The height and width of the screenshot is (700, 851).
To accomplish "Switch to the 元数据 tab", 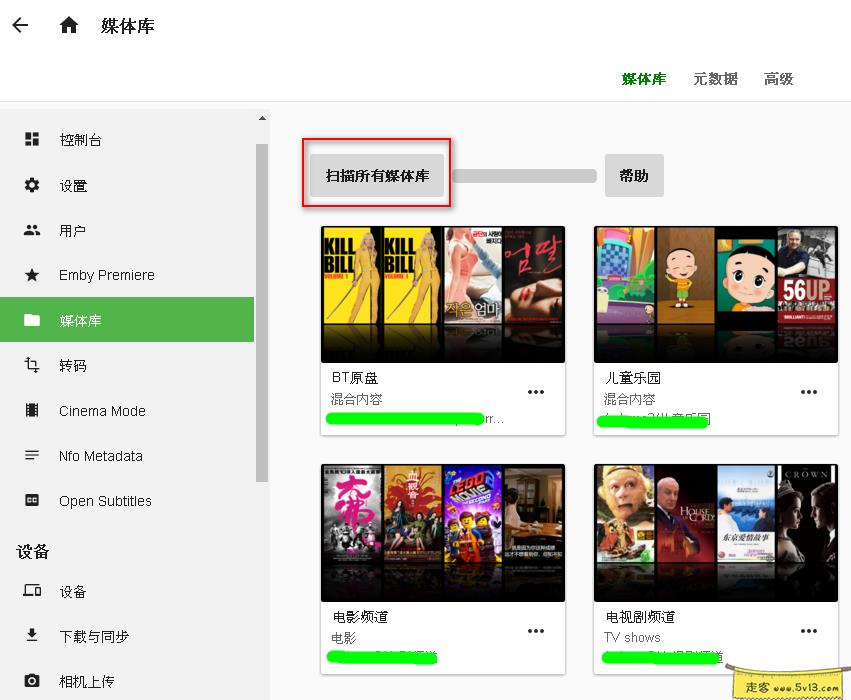I will tap(714, 78).
